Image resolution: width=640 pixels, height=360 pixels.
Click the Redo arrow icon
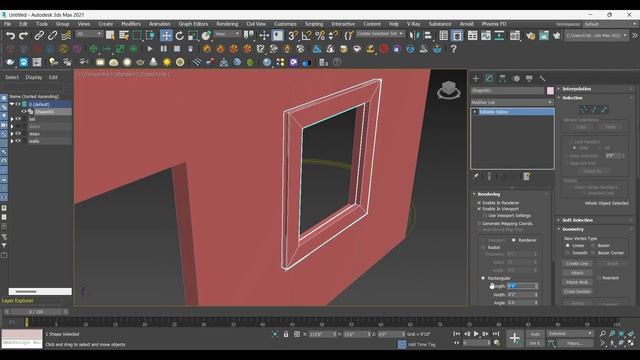tap(24, 36)
